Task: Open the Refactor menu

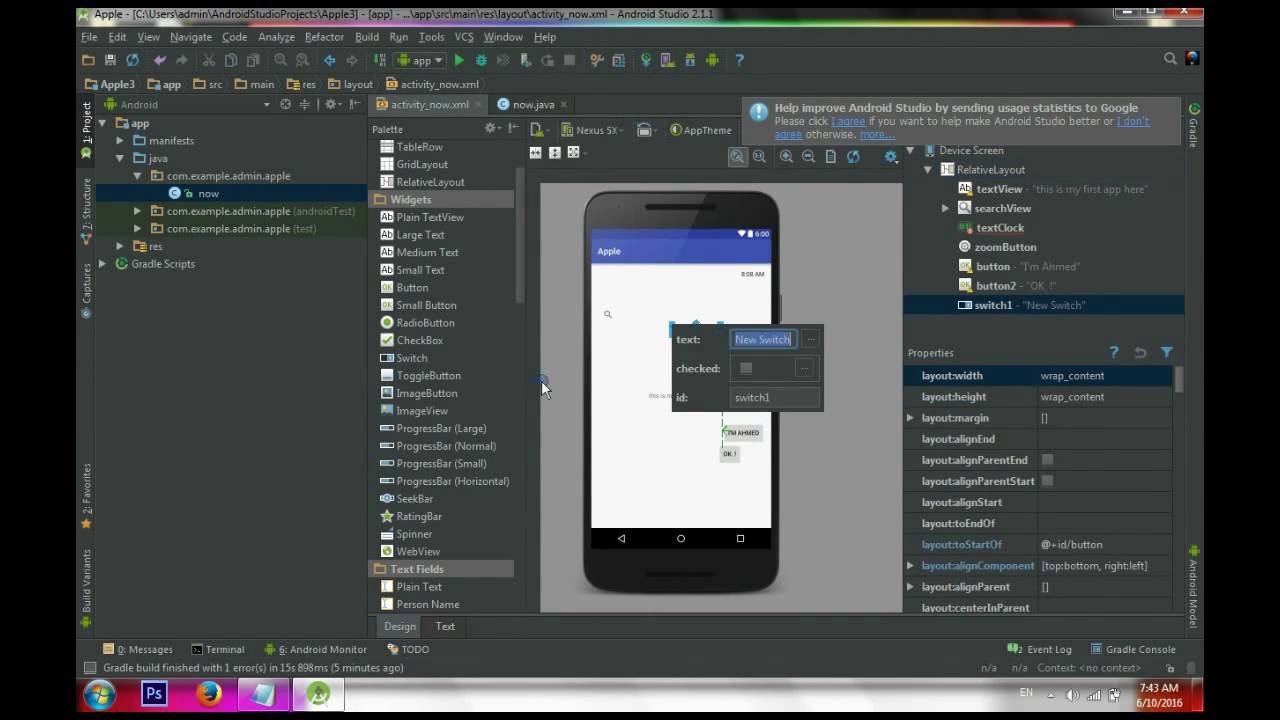Action: pyautogui.click(x=324, y=37)
